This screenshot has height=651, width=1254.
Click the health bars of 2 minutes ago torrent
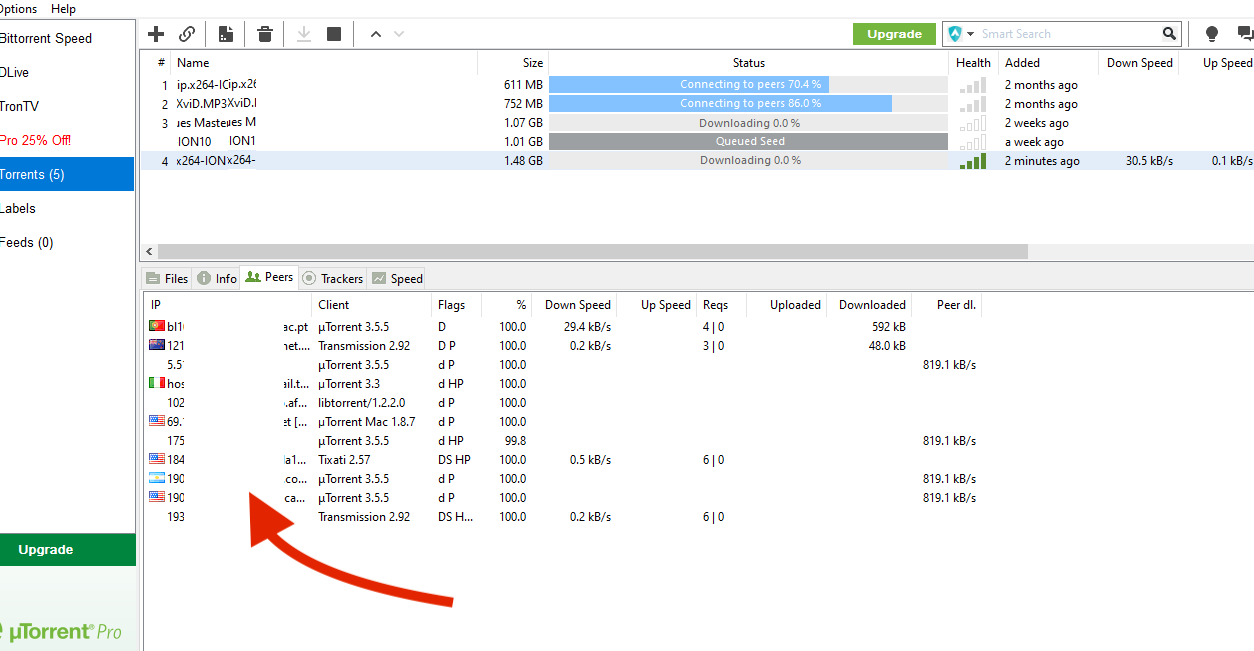[972, 160]
